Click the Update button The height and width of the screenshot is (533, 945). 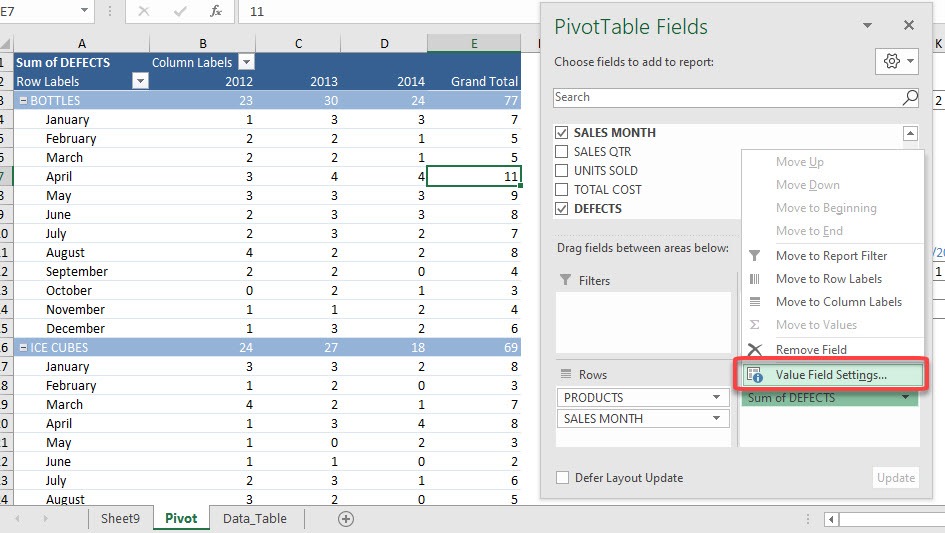click(896, 478)
